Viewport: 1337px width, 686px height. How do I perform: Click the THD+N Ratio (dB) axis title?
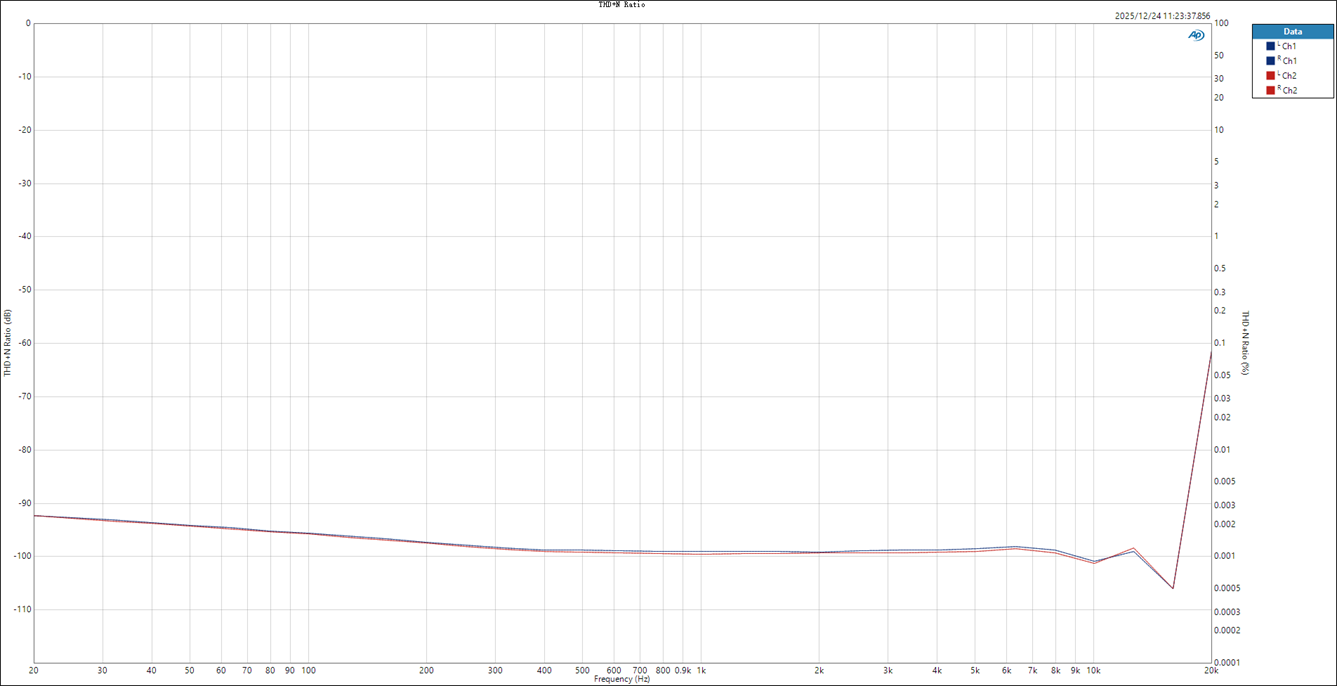tap(8, 343)
